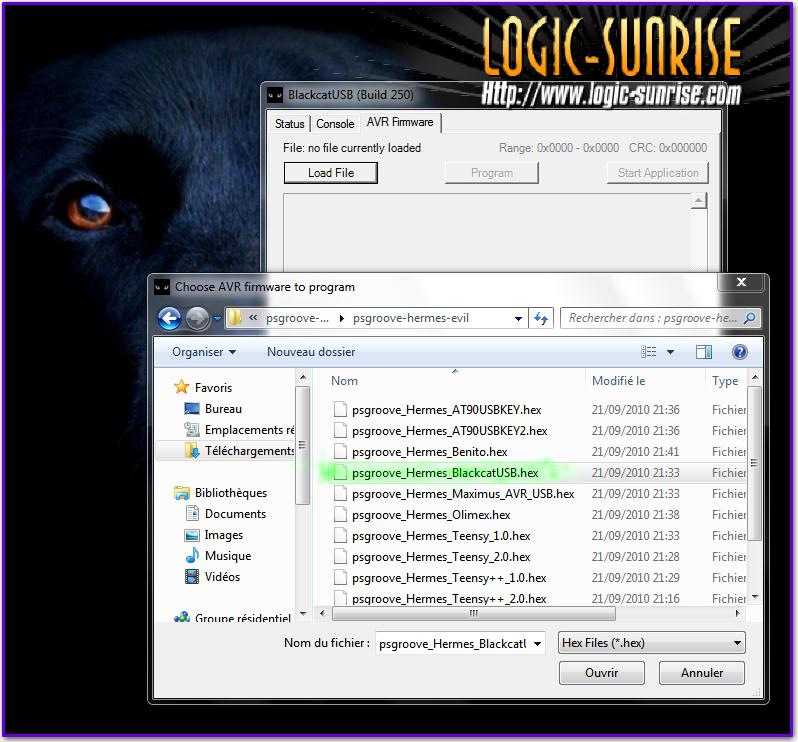Click the Load File button
The width and height of the screenshot is (798, 742).
click(x=331, y=173)
